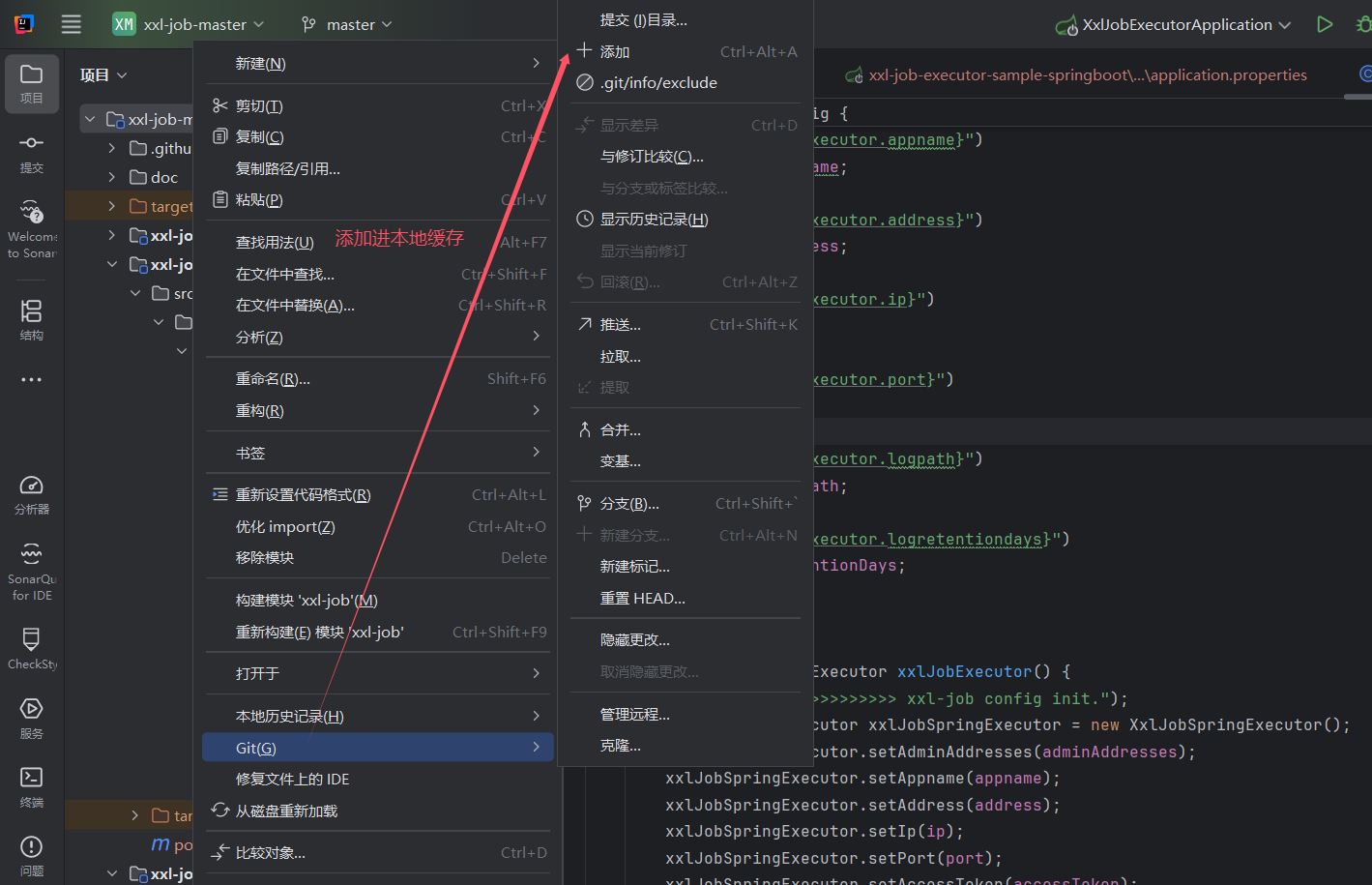Open the Terminal tool window
This screenshot has height=885, width=1372.
(31, 786)
